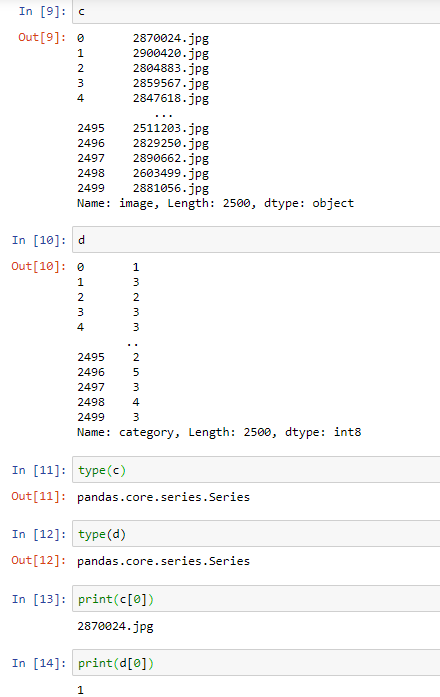The width and height of the screenshot is (440, 697).
Task: Click the 'Name: category, Length: 2500' summary line
Action: tap(219, 433)
